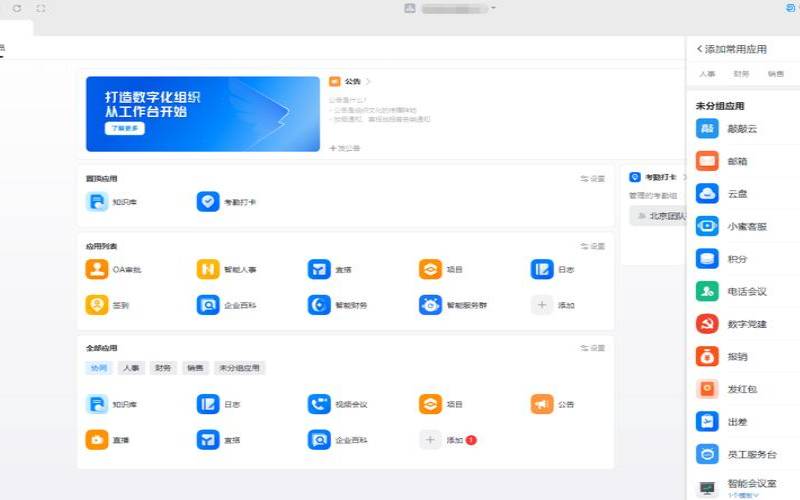The height and width of the screenshot is (500, 800).
Task: Click 添加 with the red badge
Action: (x=448, y=440)
